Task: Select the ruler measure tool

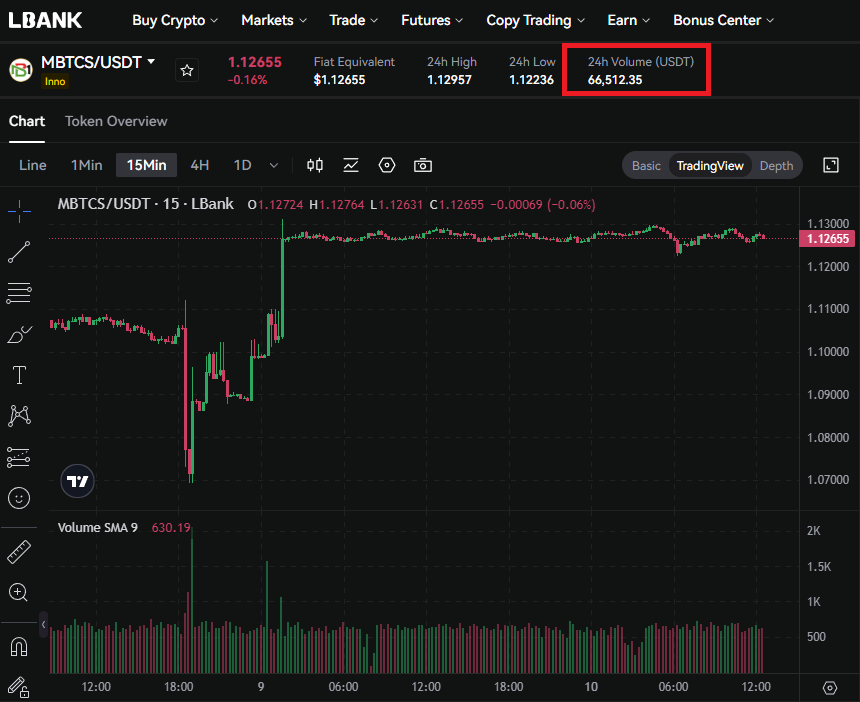Action: point(19,552)
